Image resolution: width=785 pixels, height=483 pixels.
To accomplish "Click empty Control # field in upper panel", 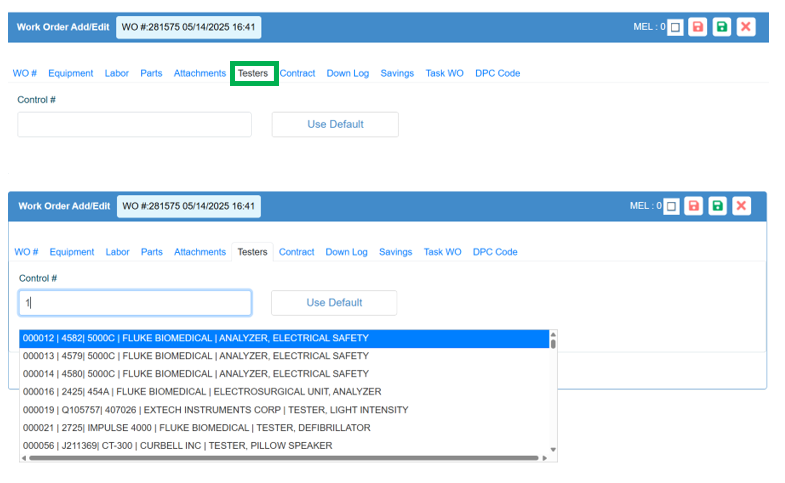I will click(134, 125).
